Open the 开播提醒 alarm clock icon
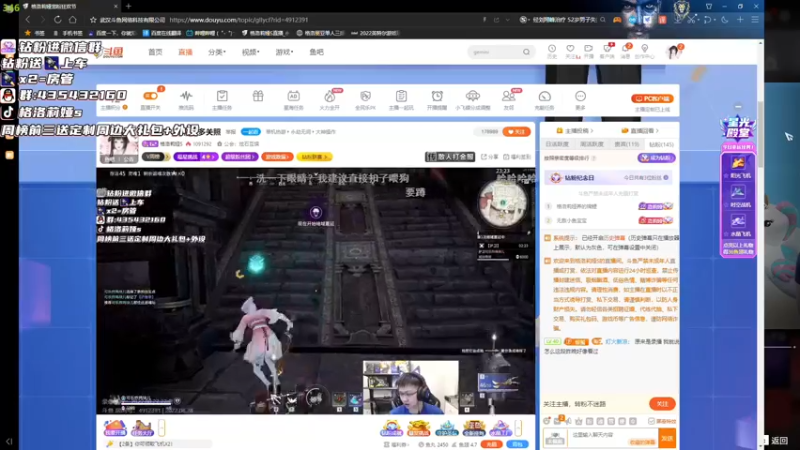This screenshot has width=800, height=450. point(437,96)
